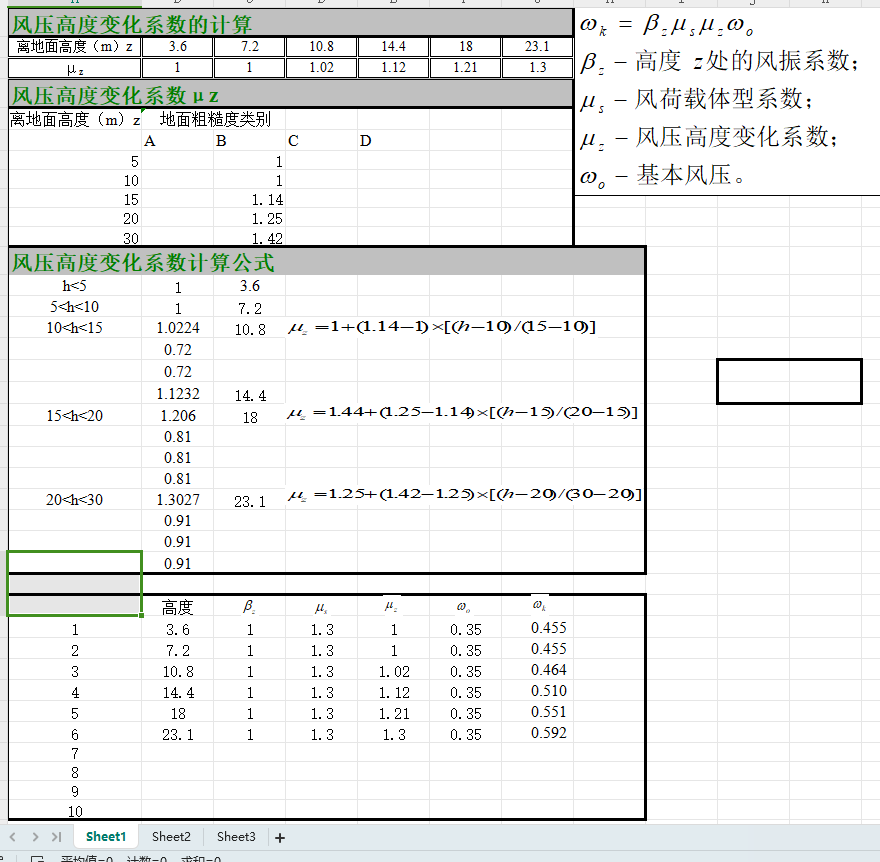The width and height of the screenshot is (880, 862).
Task: Click cell 23.1 in the top height row
Action: [537, 47]
